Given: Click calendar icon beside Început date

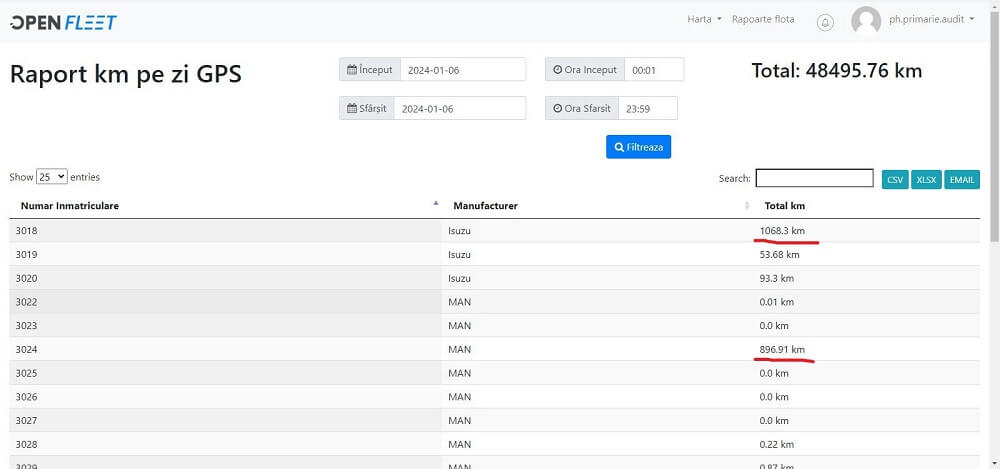Looking at the screenshot, I should click(x=352, y=70).
